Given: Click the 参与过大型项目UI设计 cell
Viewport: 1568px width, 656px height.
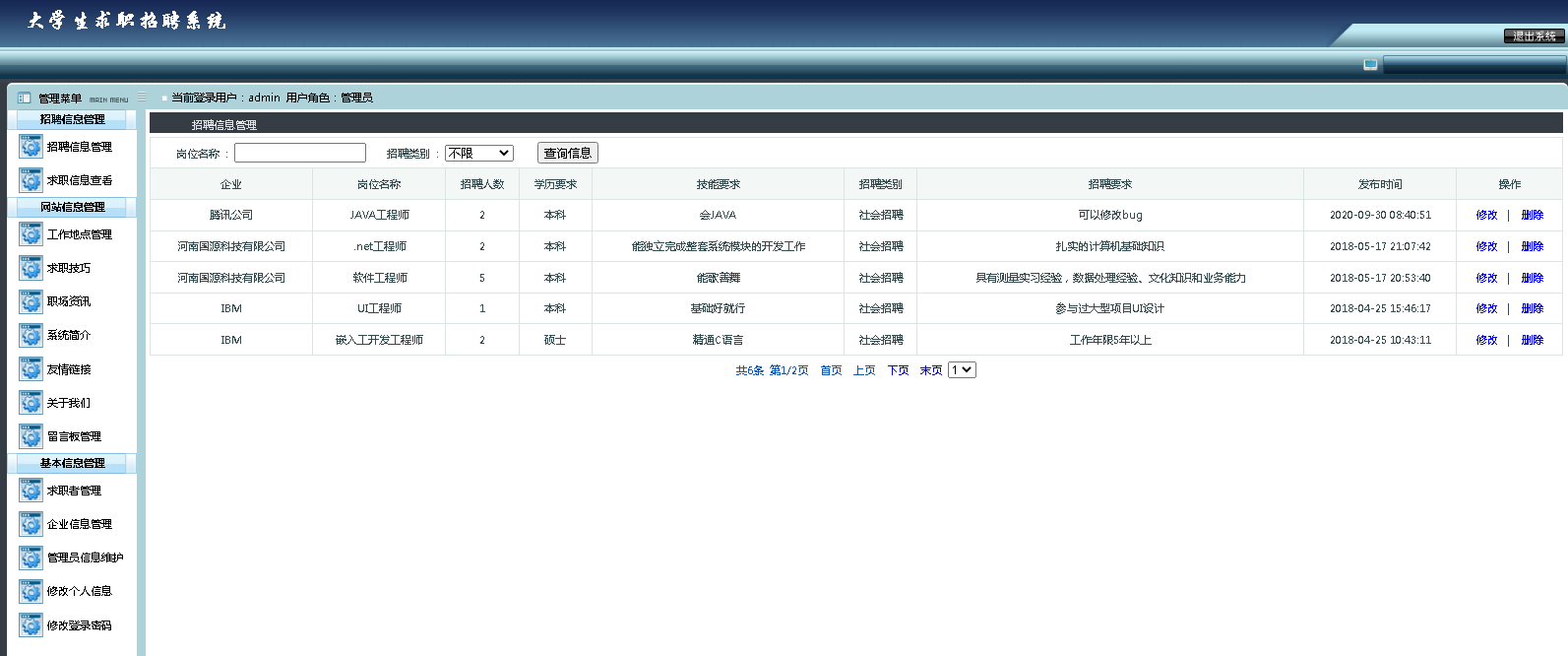Looking at the screenshot, I should tap(1110, 308).
